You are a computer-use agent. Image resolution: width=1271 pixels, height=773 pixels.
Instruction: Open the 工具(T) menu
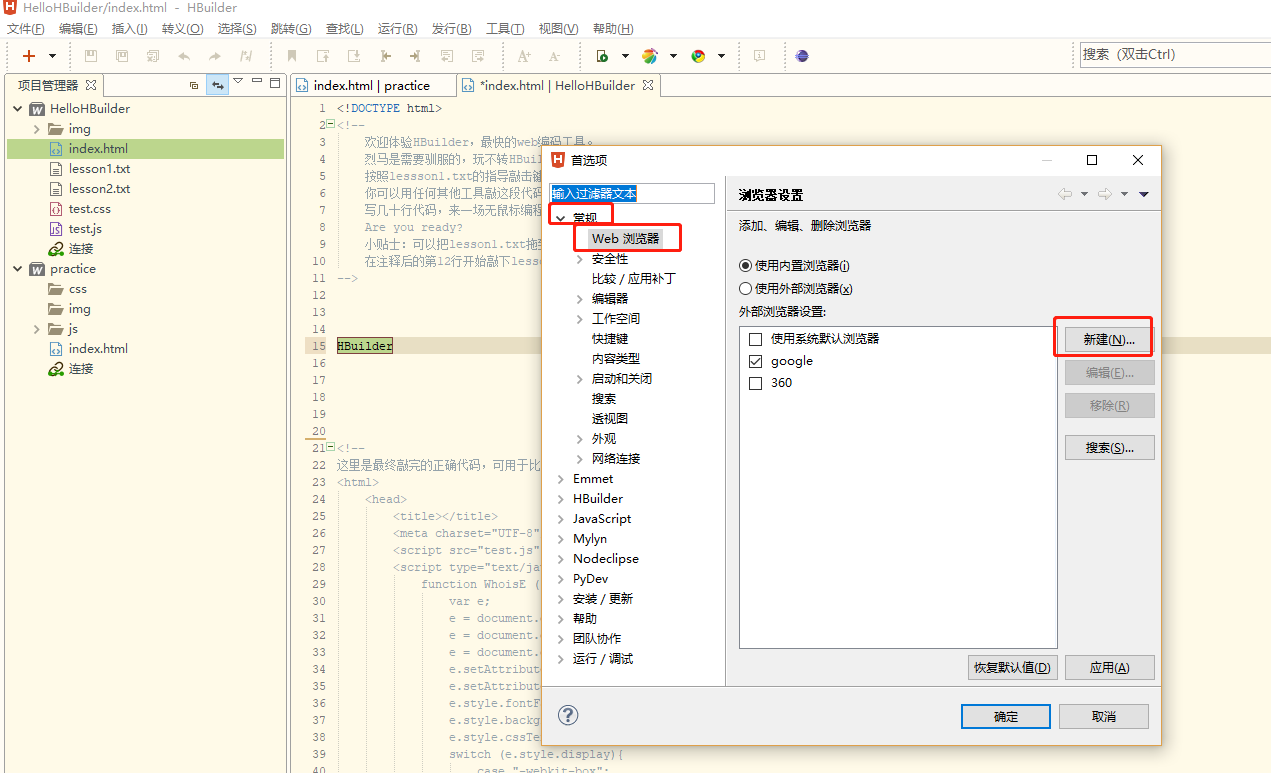point(505,29)
